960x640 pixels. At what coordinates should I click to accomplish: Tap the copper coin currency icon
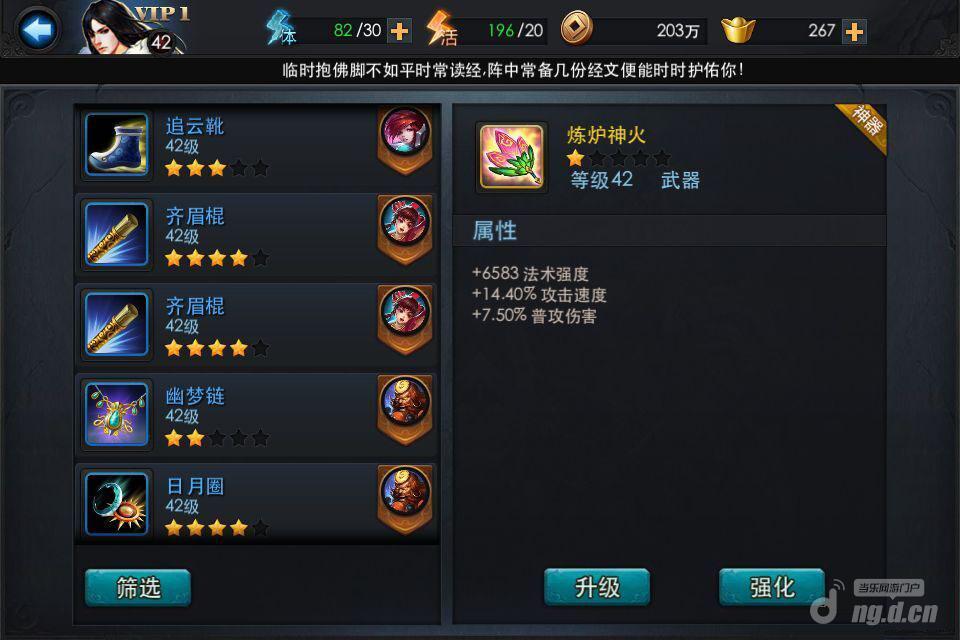pyautogui.click(x=576, y=28)
